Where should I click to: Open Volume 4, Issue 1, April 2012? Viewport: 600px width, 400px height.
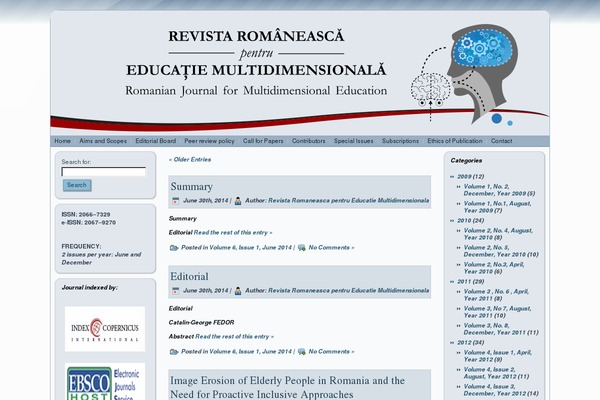tap(498, 356)
